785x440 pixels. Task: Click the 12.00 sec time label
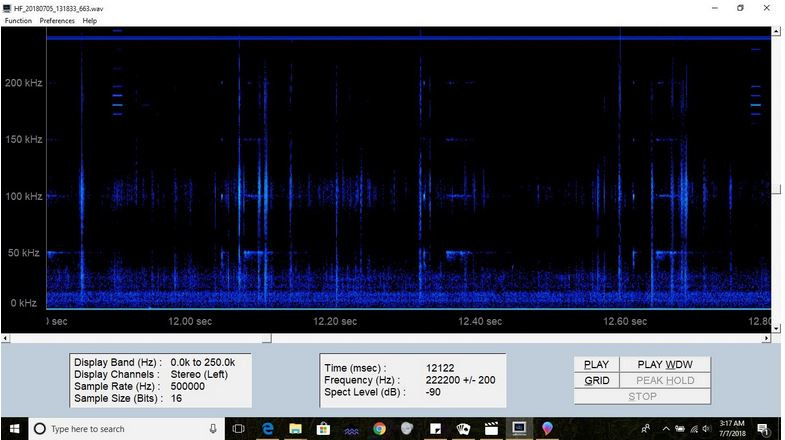[190, 321]
